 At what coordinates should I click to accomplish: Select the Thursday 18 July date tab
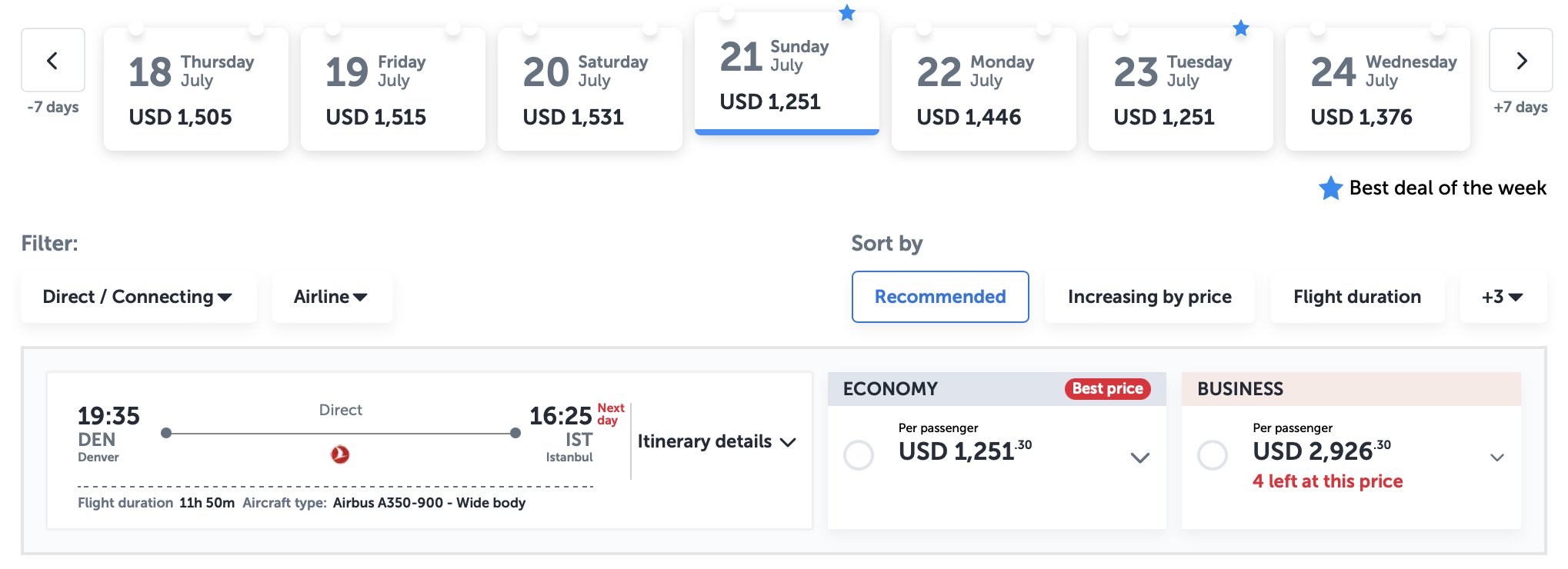click(x=196, y=89)
